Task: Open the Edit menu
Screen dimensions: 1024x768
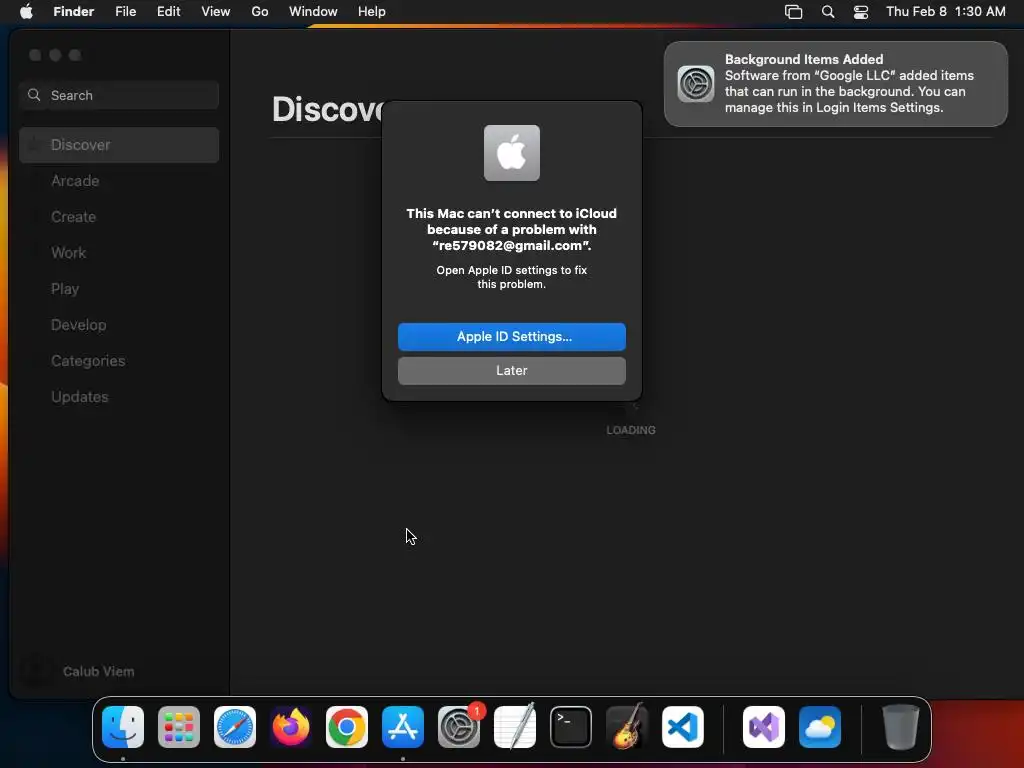Action: tap(168, 12)
